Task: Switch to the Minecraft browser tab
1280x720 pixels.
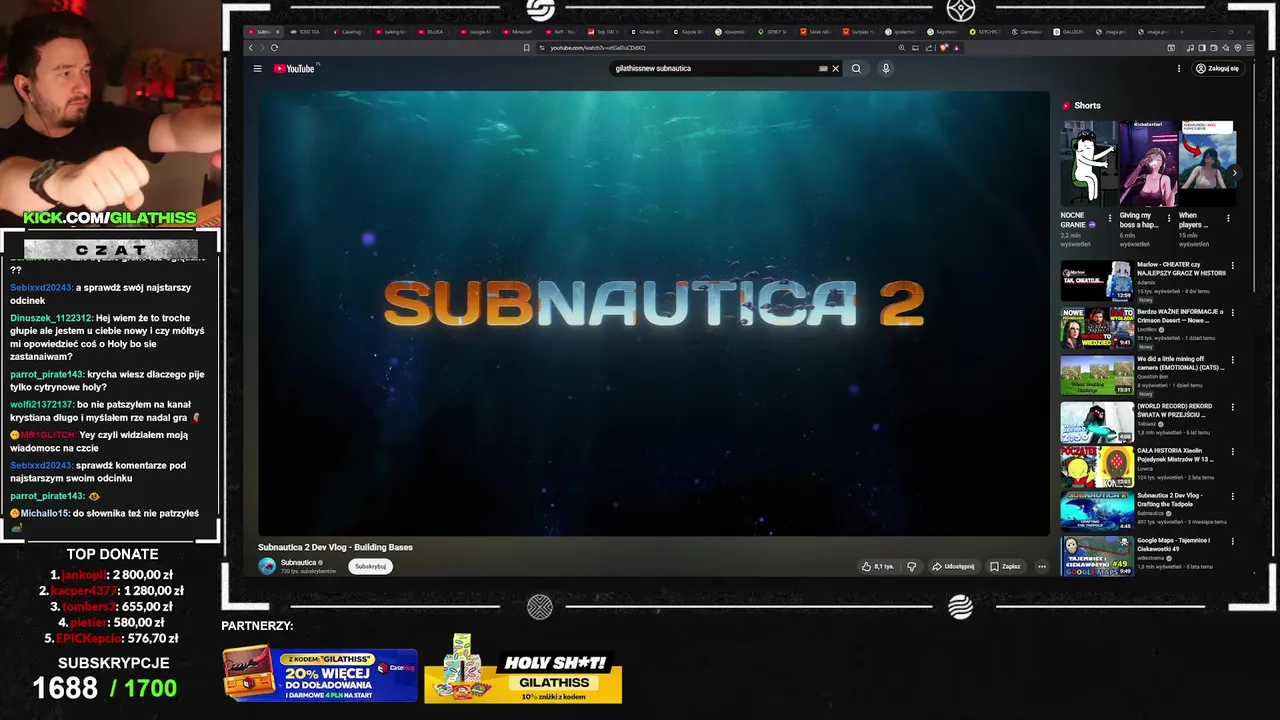Action: [520, 32]
